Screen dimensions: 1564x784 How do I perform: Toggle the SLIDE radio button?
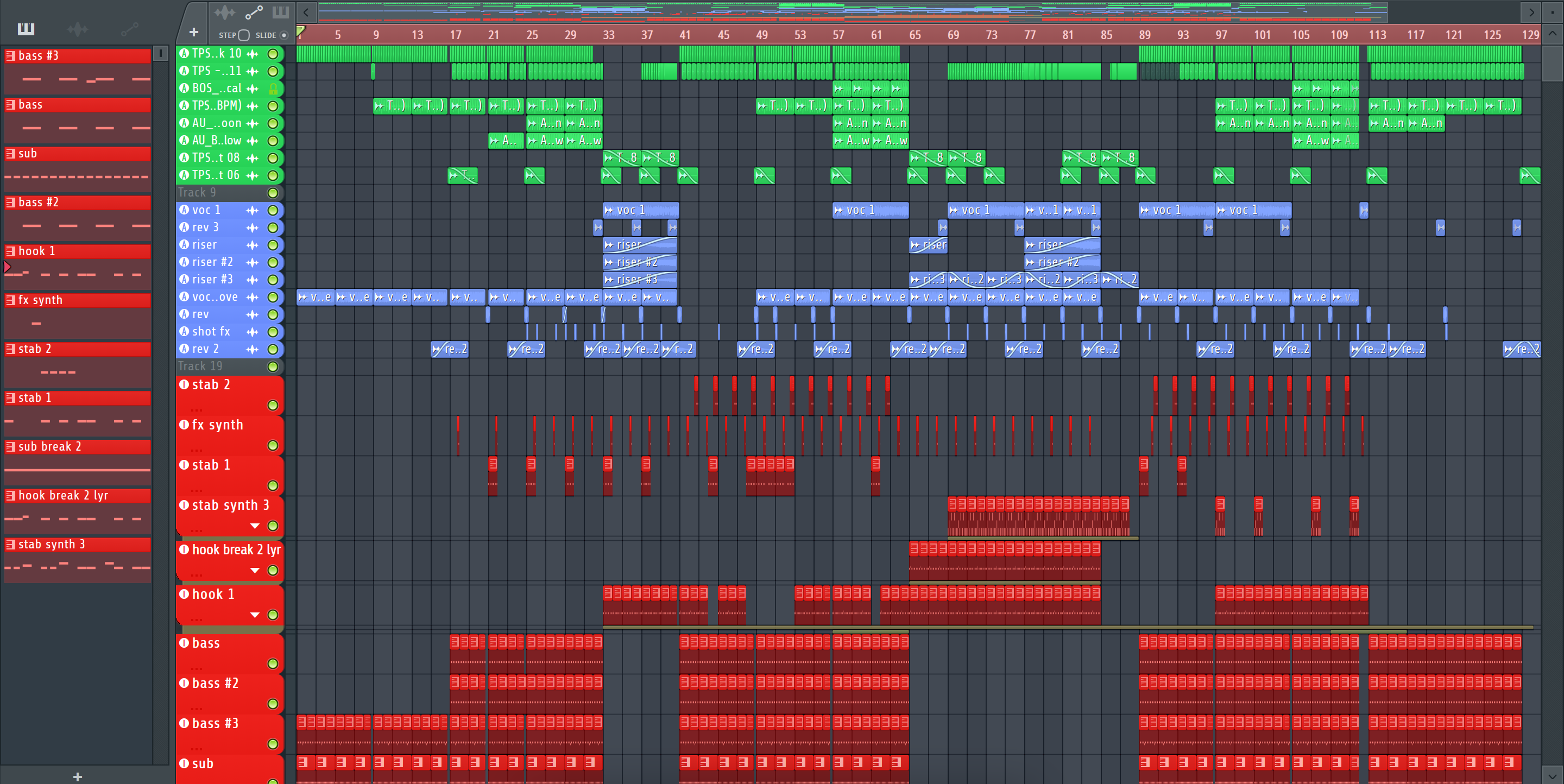[x=283, y=35]
